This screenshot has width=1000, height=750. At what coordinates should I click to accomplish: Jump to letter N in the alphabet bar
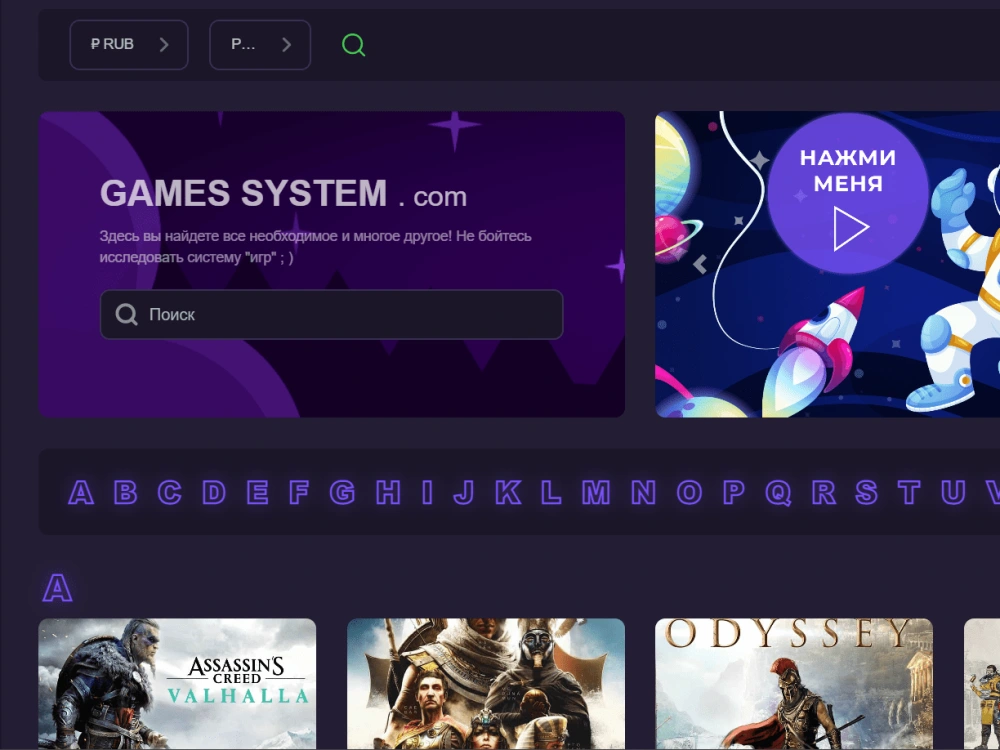tap(643, 492)
